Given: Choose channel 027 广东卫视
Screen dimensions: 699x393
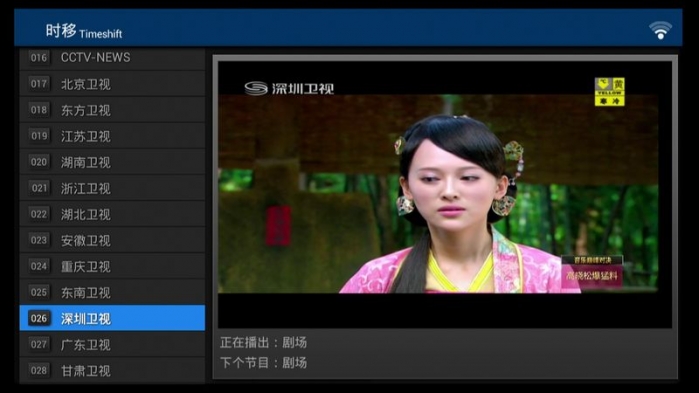Looking at the screenshot, I should [x=112, y=344].
